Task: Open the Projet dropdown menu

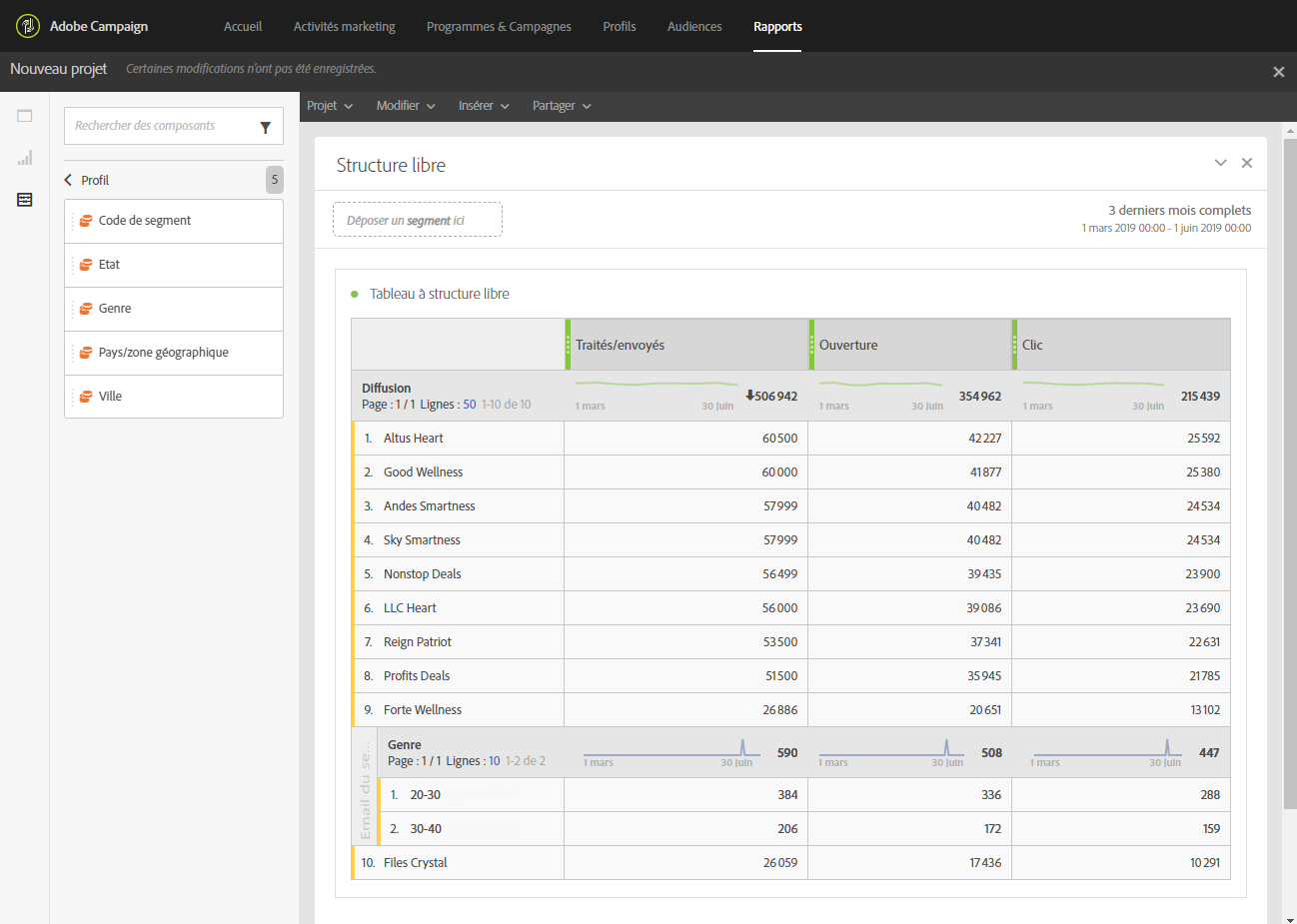Action: coord(329,106)
